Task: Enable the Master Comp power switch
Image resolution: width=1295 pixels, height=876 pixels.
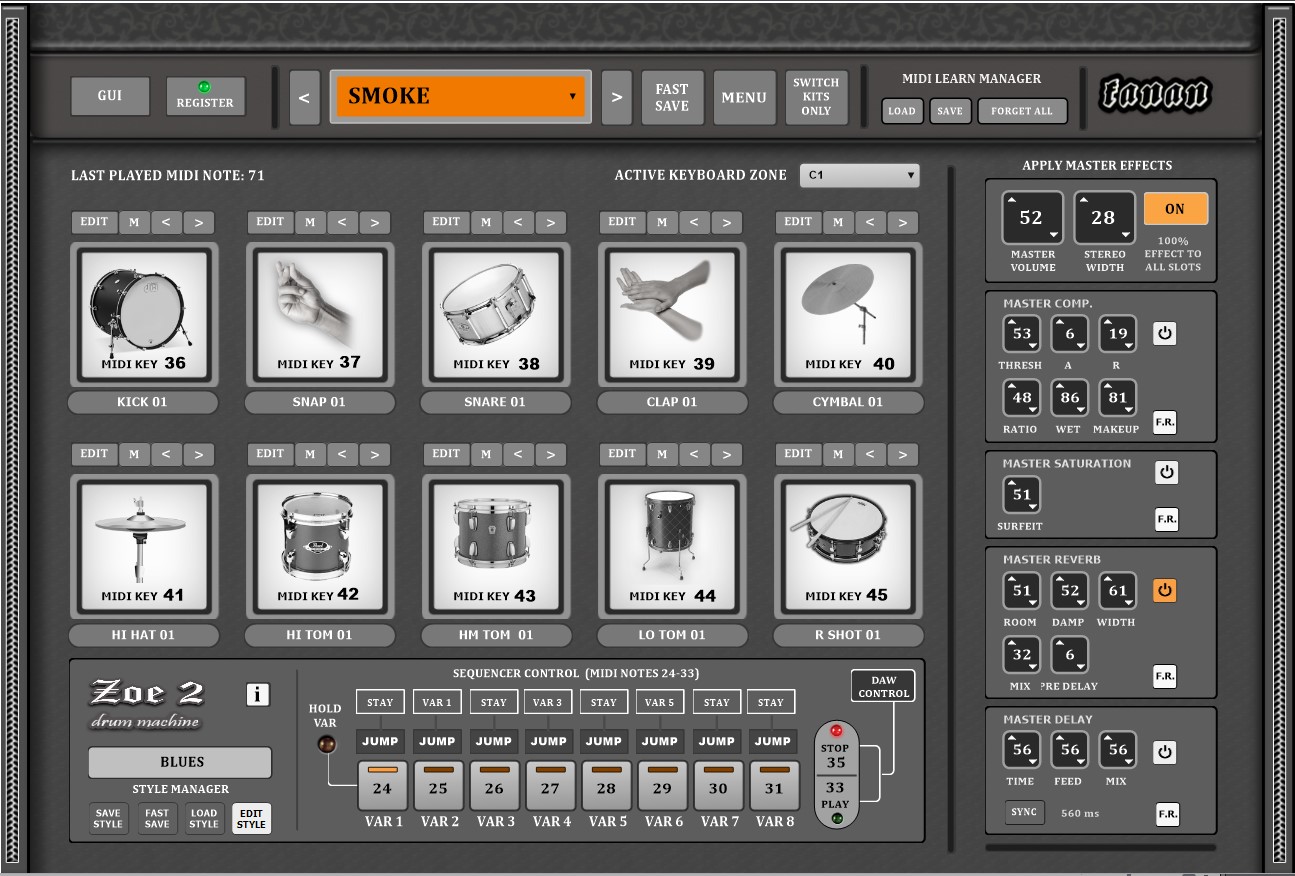Action: (1165, 334)
